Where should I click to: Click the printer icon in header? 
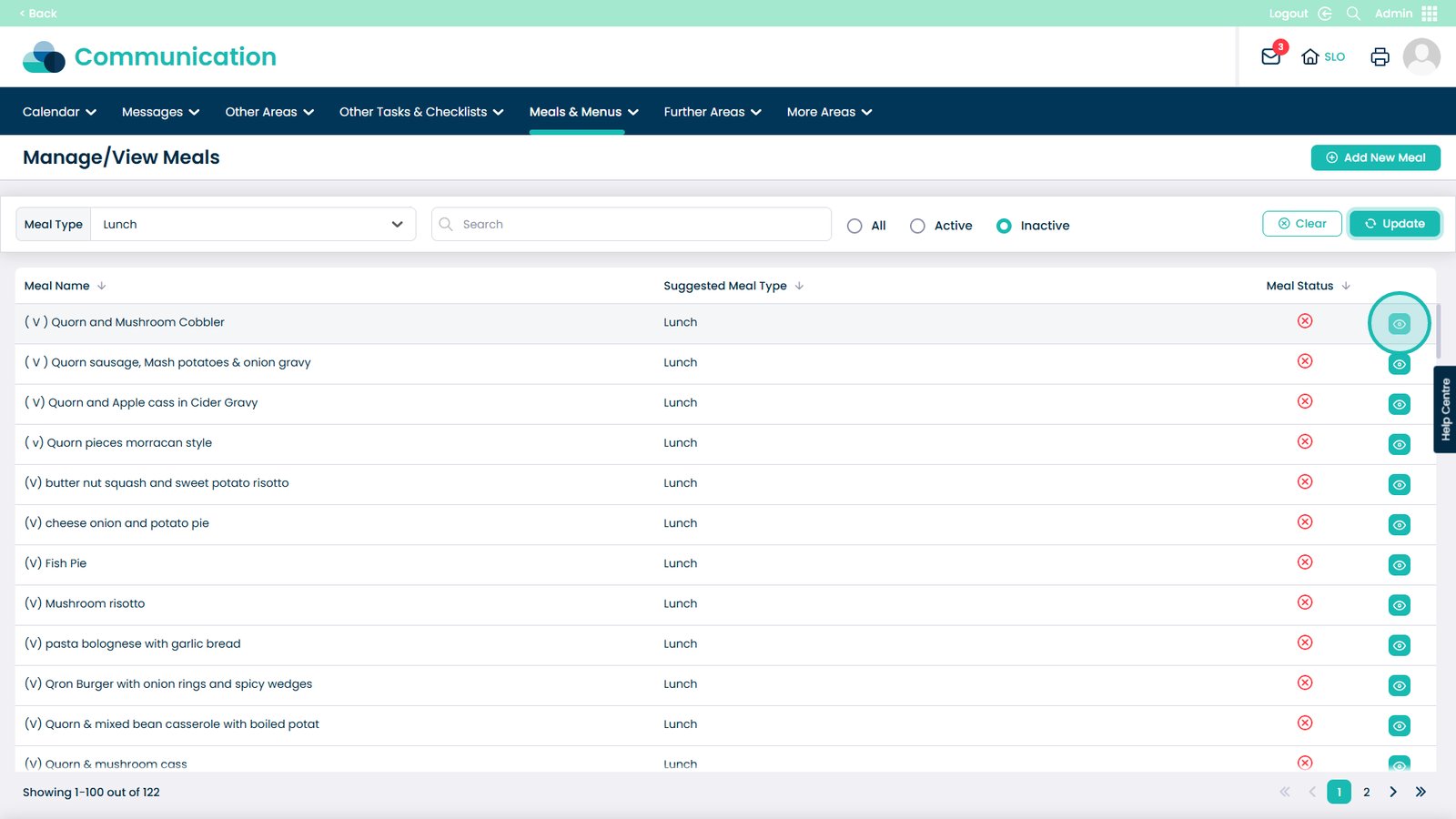pos(1380,56)
